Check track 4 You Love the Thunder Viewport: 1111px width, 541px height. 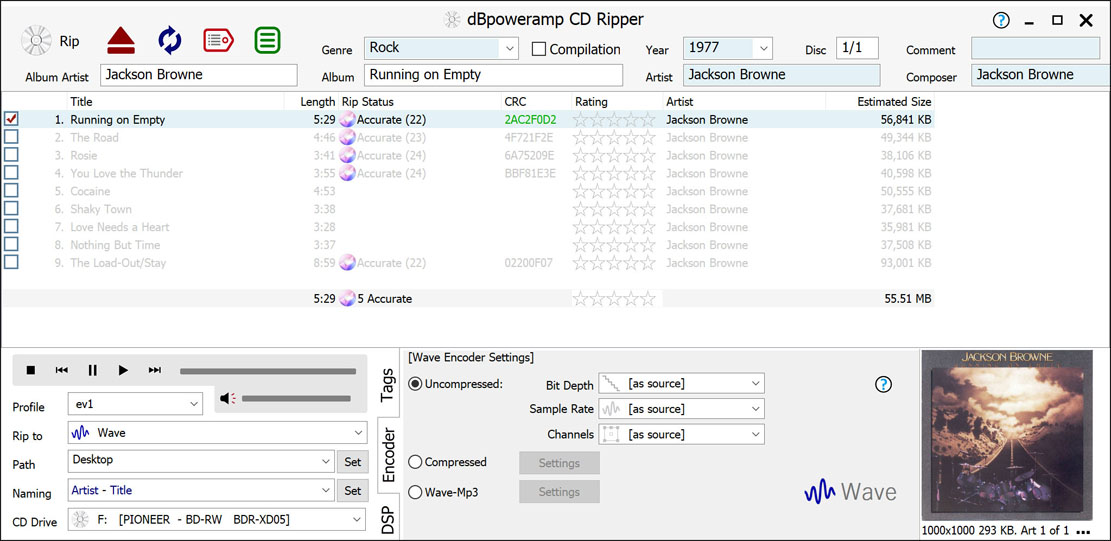(11, 173)
